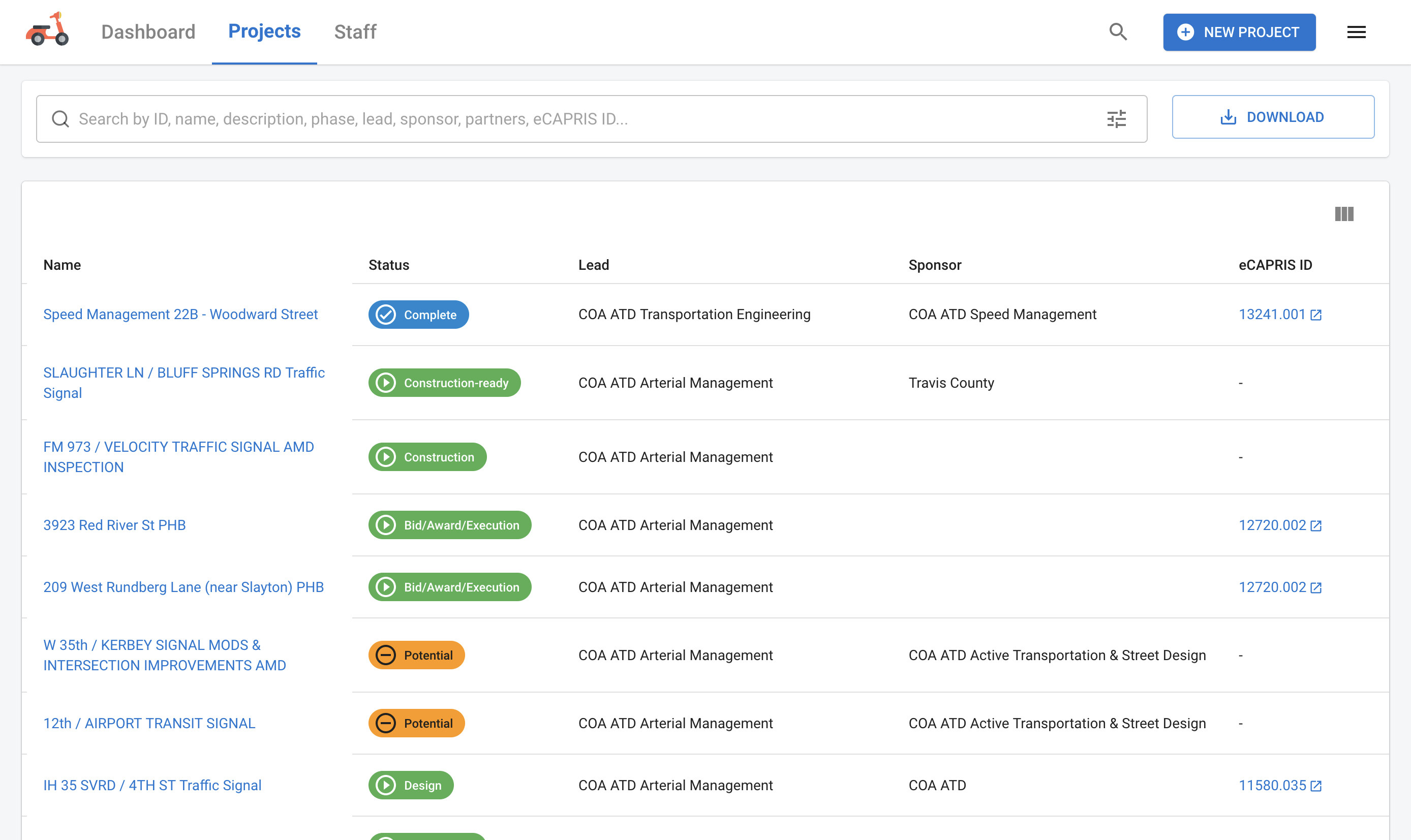Click Bid/Award/Execution badge for West Rundberg Lane
Viewport: 1411px width, 840px height.
coord(449,587)
